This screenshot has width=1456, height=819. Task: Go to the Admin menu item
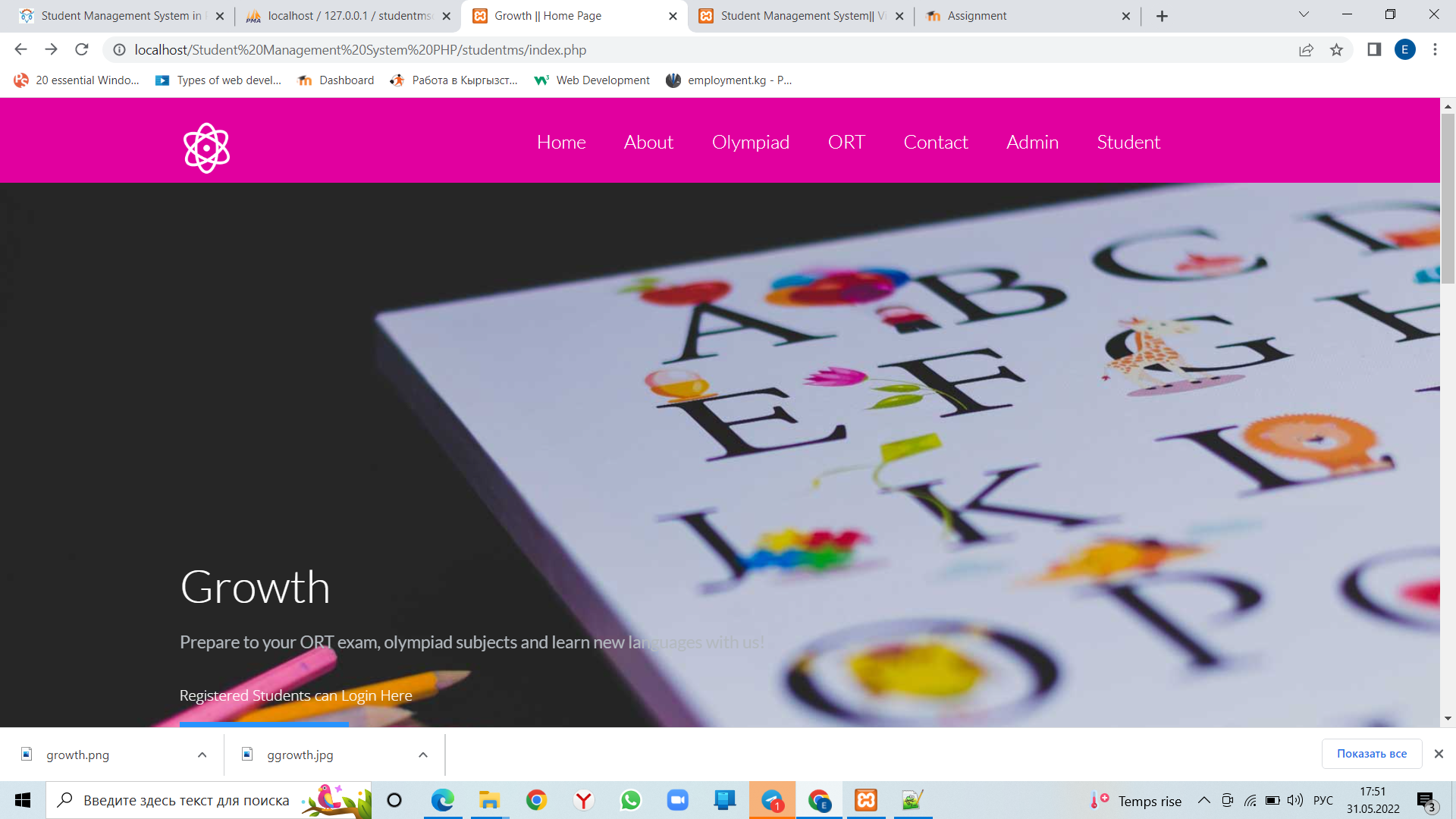1032,142
